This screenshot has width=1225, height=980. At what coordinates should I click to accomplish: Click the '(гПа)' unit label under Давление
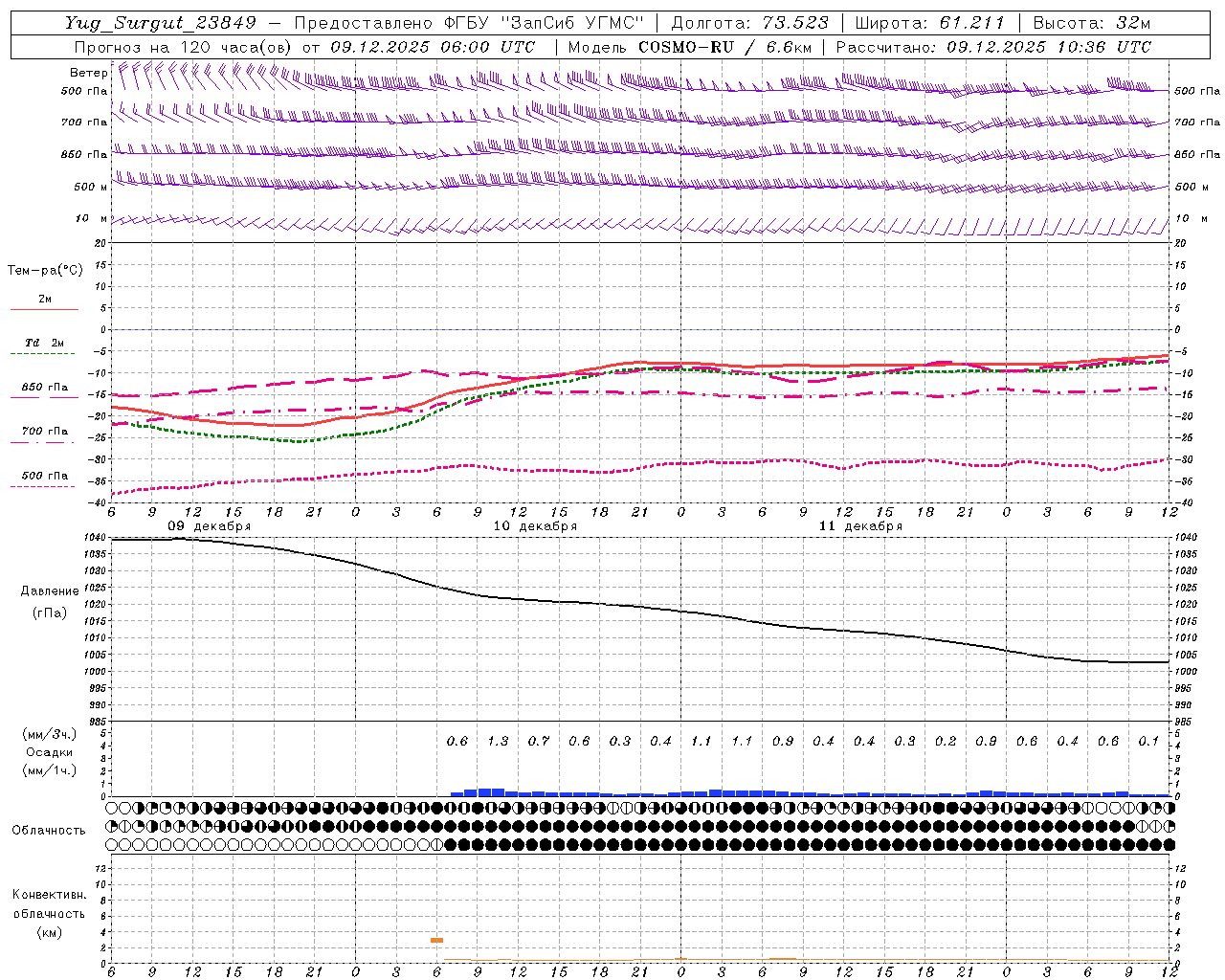[x=50, y=612]
